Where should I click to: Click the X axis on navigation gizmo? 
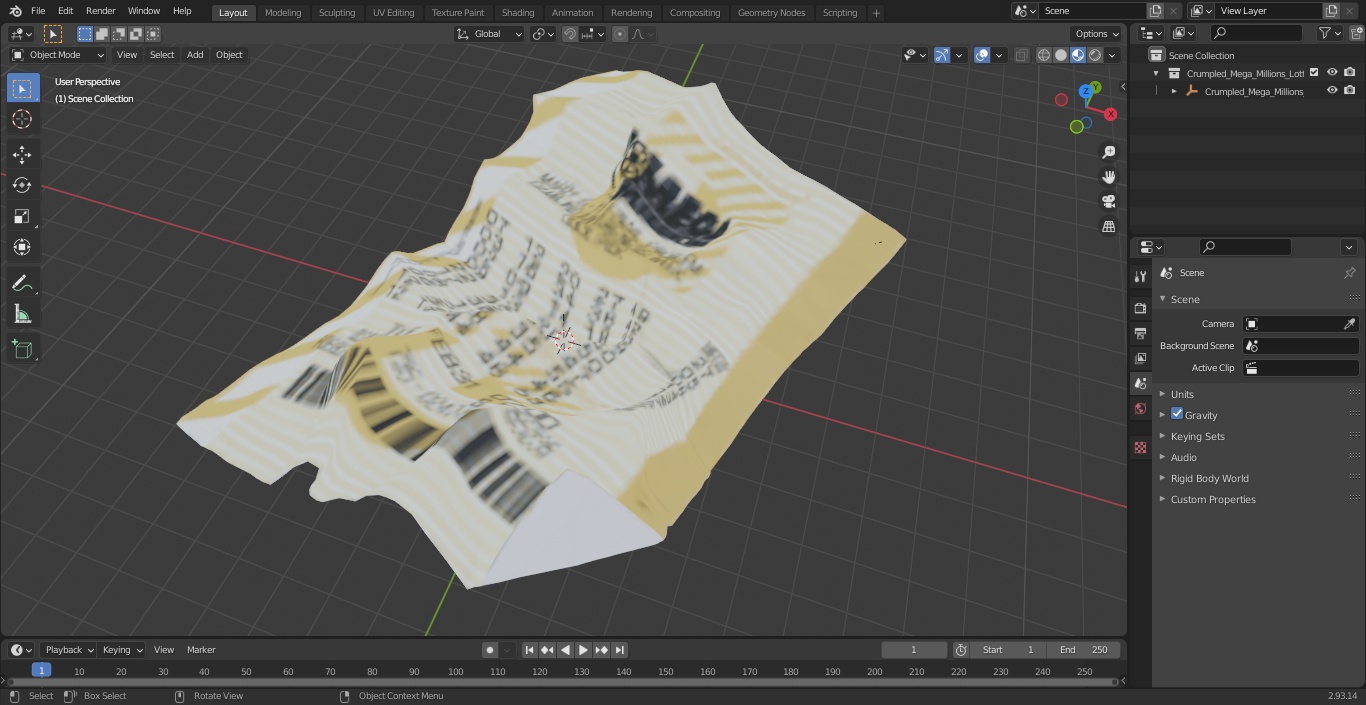1110,114
